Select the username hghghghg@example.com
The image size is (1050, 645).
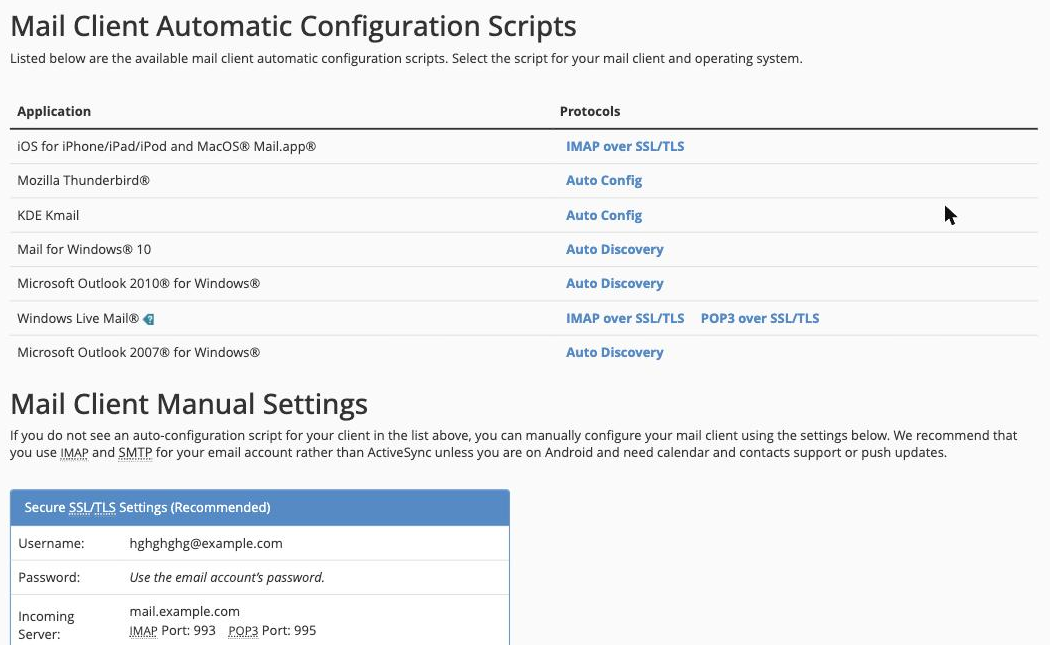[206, 543]
